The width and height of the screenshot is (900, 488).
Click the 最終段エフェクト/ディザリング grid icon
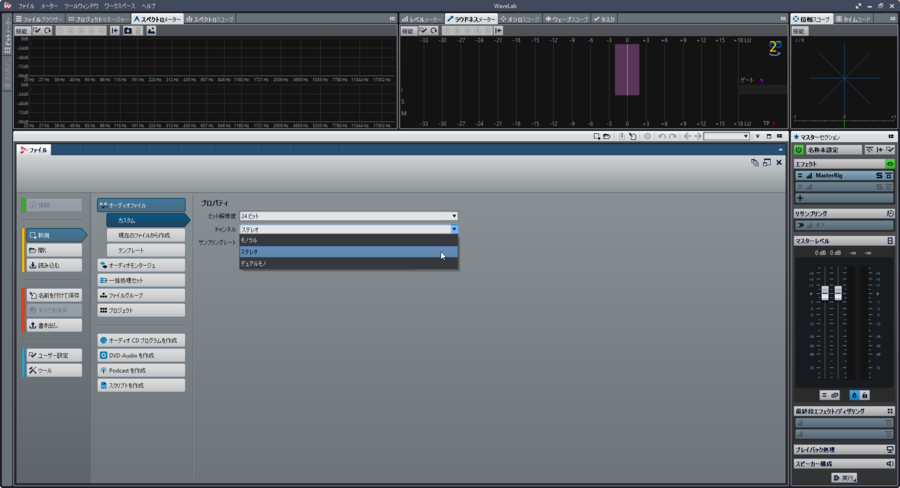tap(890, 411)
